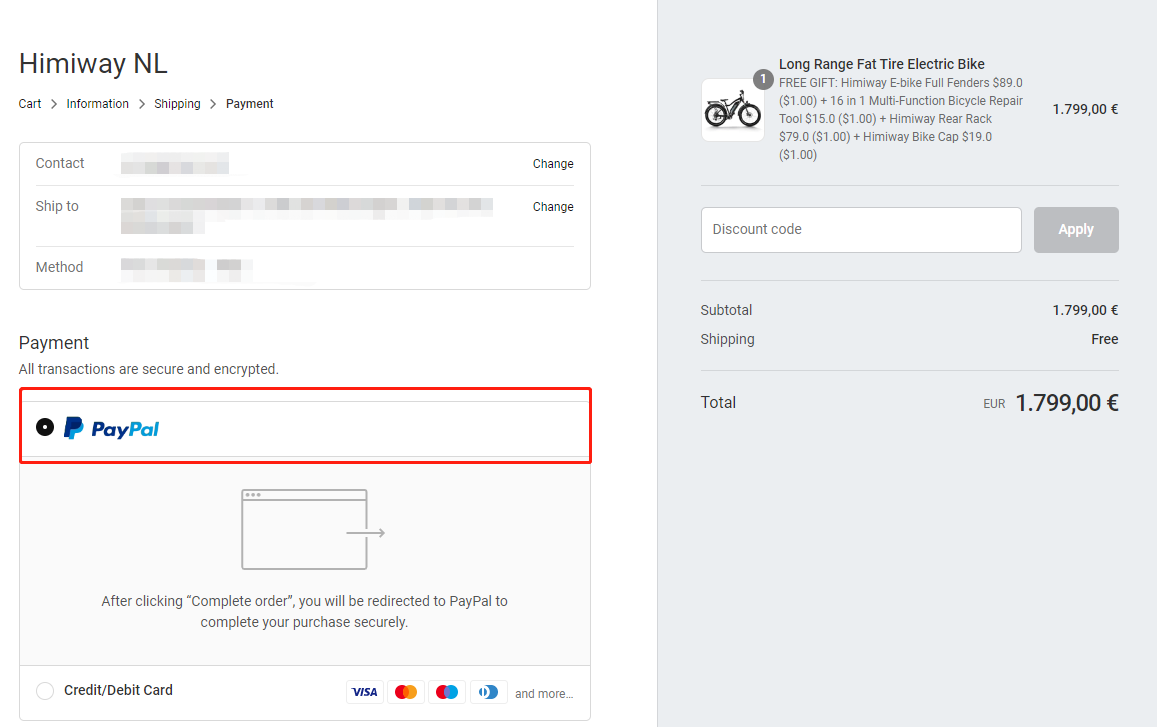Click inside the Discount code field

pos(860,229)
